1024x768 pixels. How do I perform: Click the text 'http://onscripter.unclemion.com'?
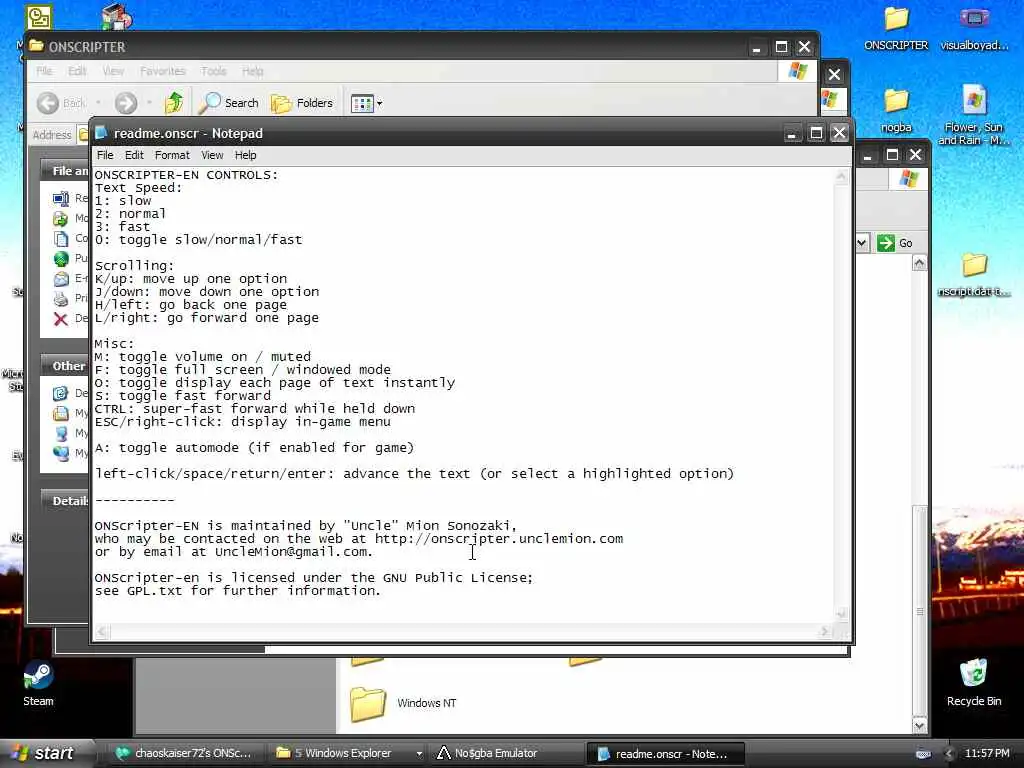[499, 539]
